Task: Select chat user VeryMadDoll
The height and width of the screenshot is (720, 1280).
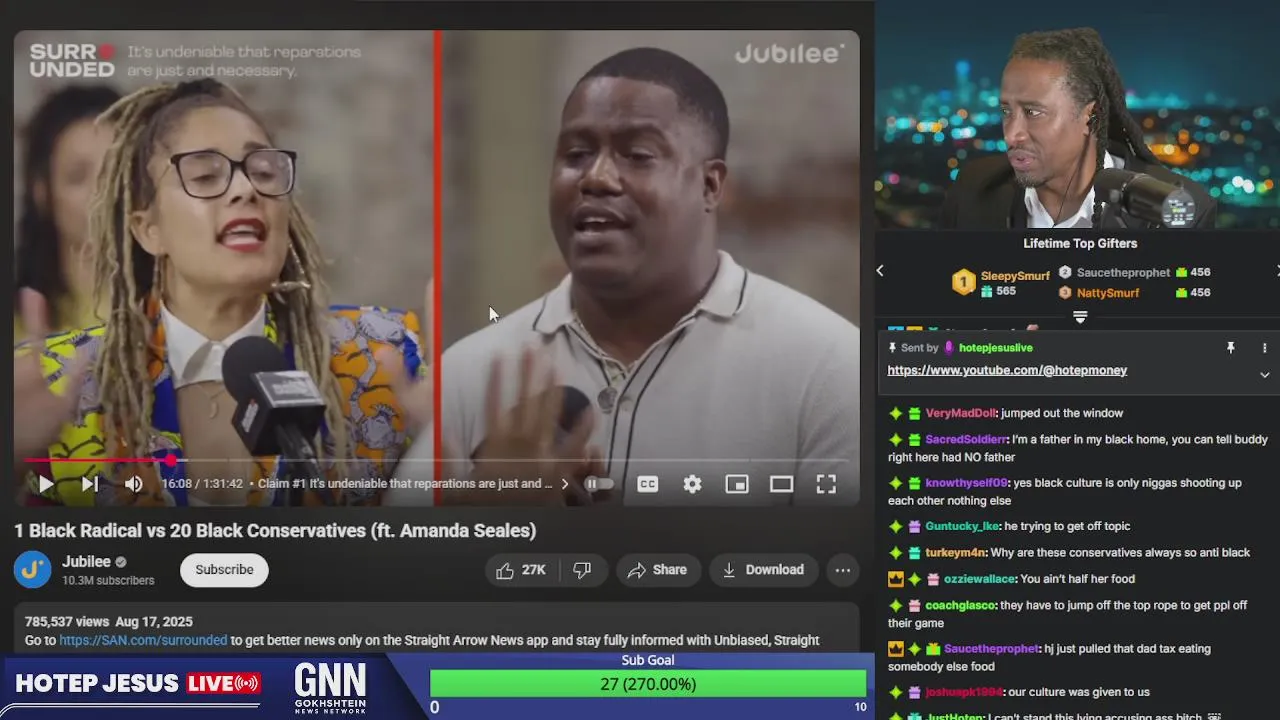Action: click(961, 413)
